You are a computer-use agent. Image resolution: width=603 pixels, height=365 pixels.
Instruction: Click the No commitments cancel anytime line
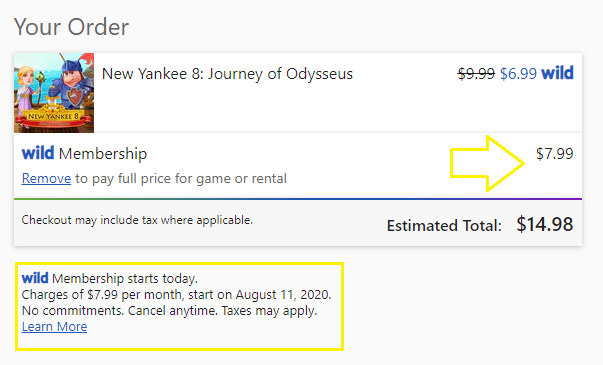click(x=169, y=310)
